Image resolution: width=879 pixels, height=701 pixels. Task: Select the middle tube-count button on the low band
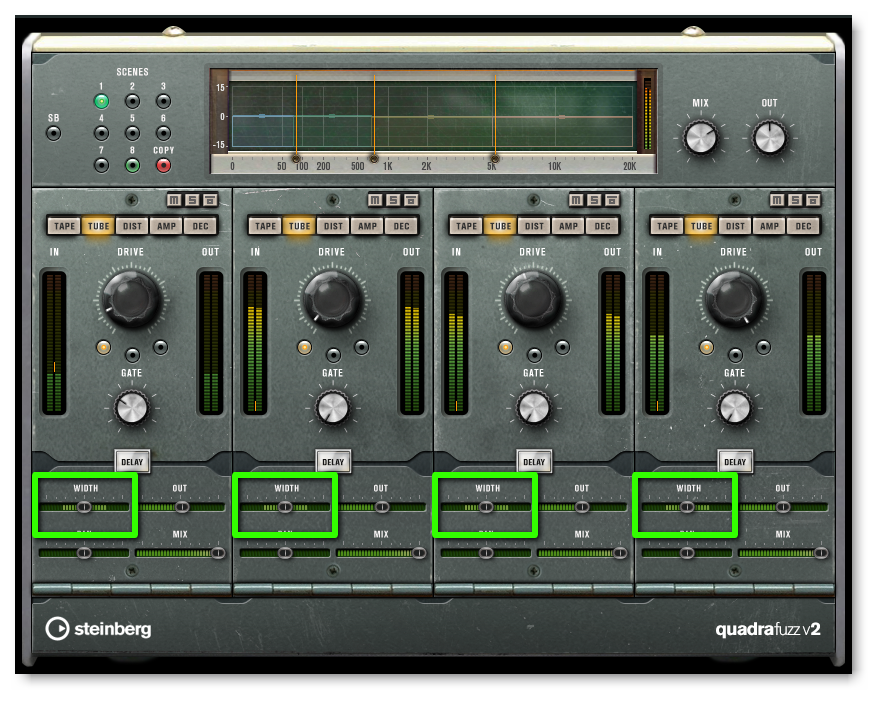(x=132, y=355)
